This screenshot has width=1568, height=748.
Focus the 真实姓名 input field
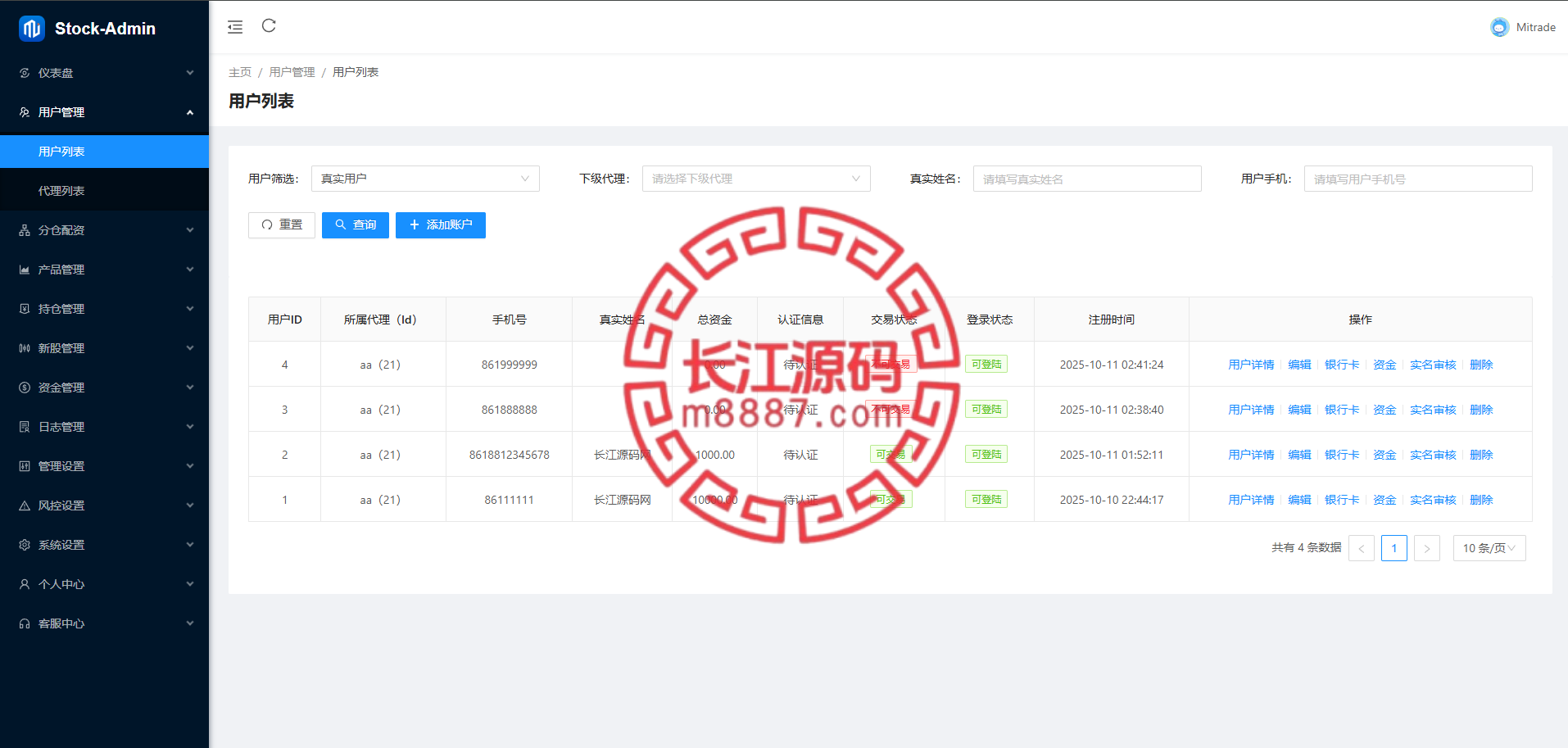(x=1087, y=179)
